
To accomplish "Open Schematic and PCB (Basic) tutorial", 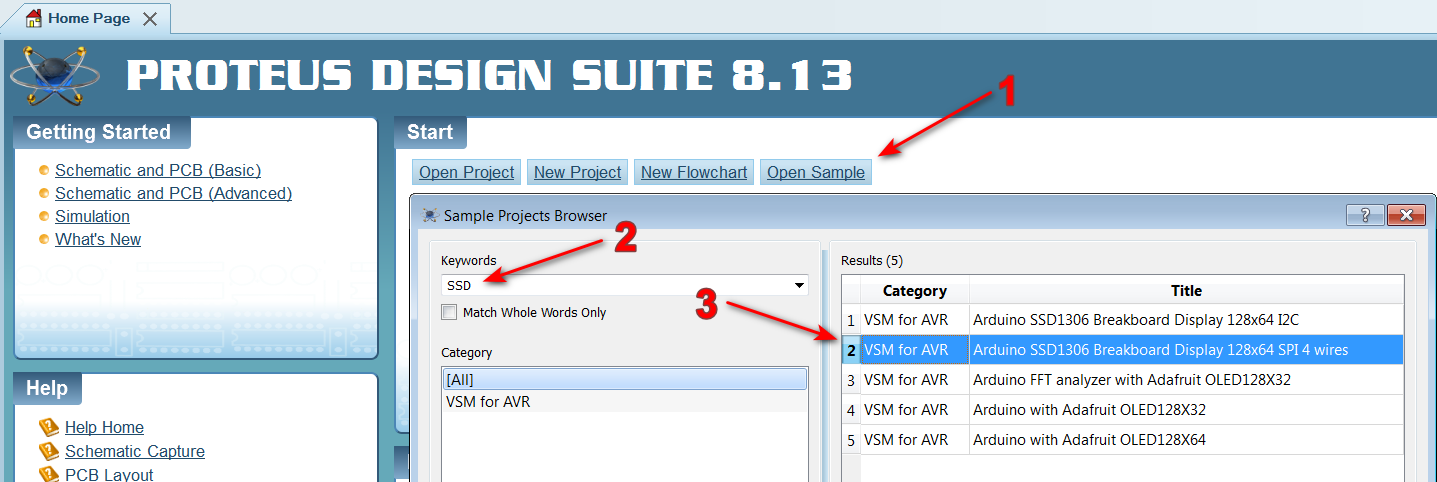I will click(158, 170).
